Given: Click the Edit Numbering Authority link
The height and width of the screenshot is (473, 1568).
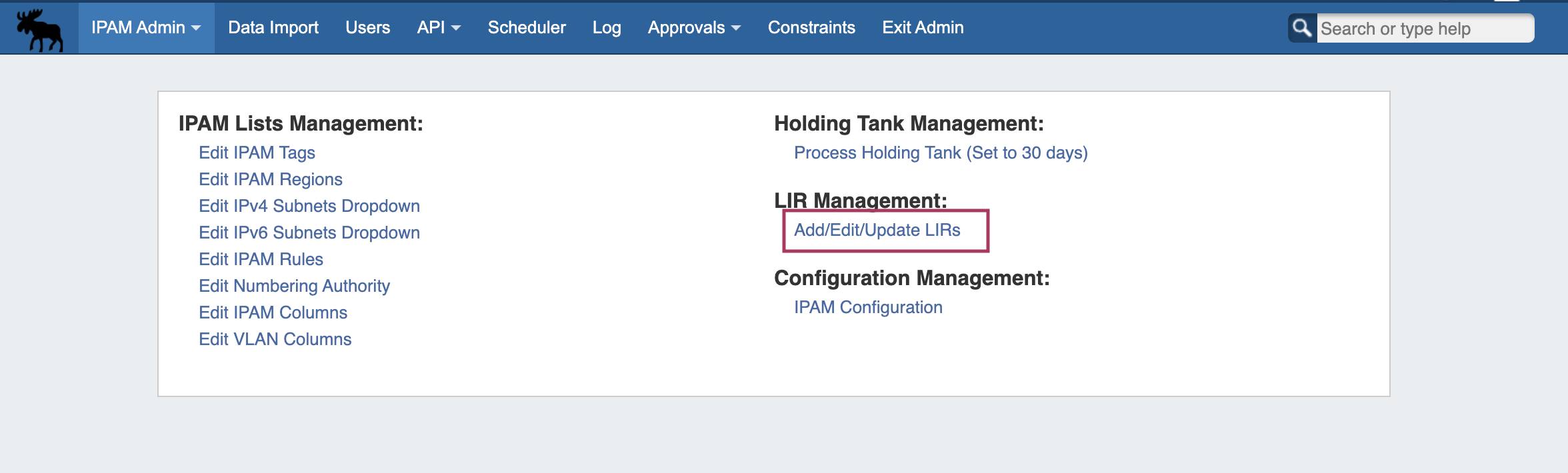Looking at the screenshot, I should (294, 286).
